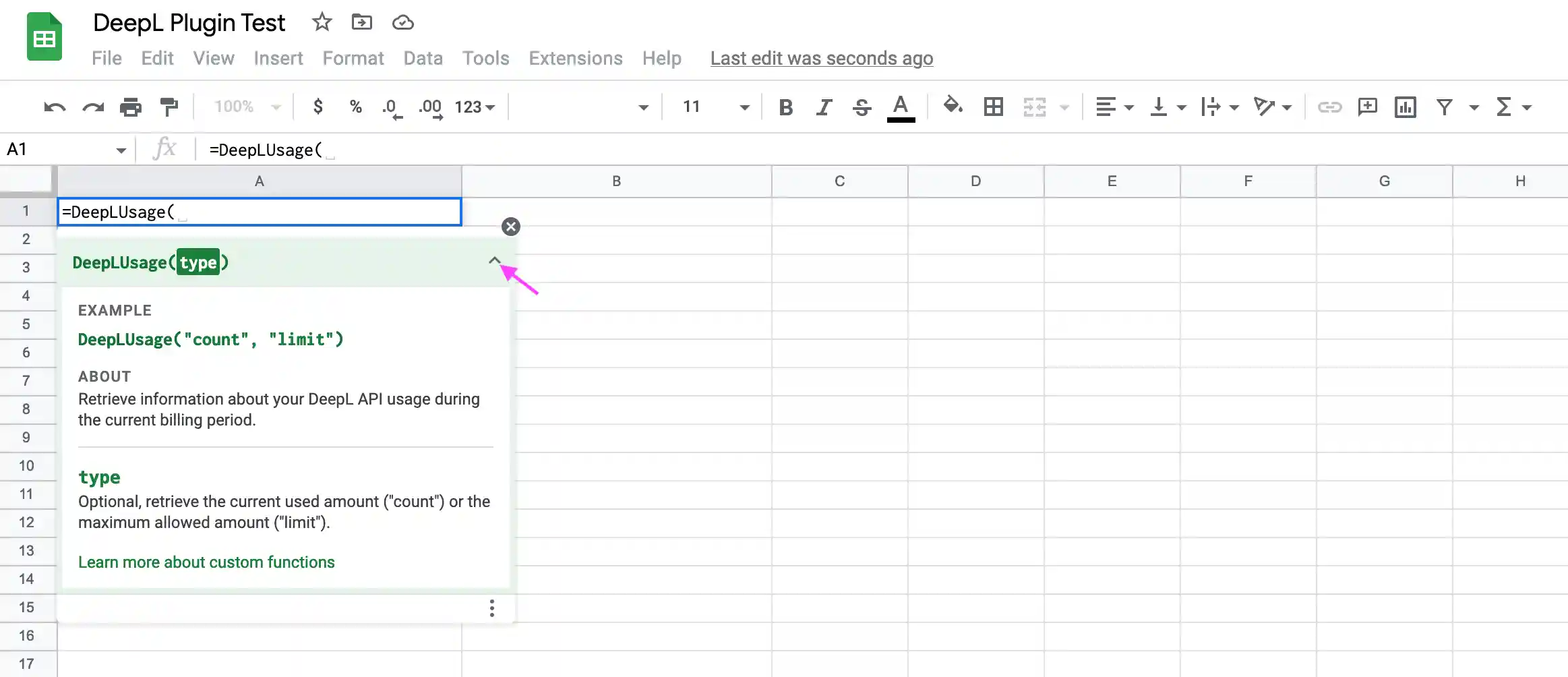1568x677 pixels.
Task: Open the Extensions menu
Action: pyautogui.click(x=574, y=59)
